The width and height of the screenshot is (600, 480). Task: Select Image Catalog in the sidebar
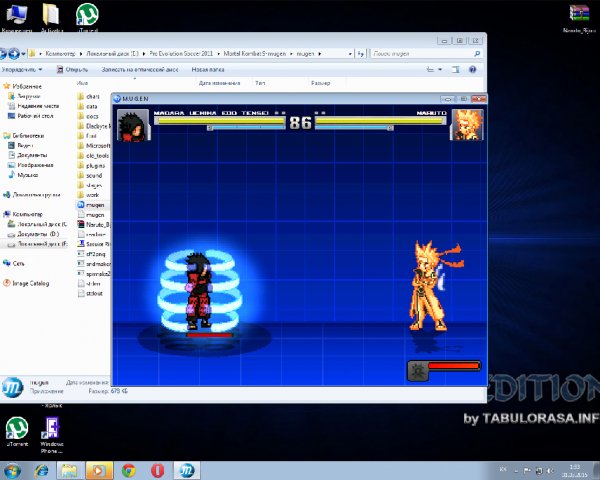point(31,283)
